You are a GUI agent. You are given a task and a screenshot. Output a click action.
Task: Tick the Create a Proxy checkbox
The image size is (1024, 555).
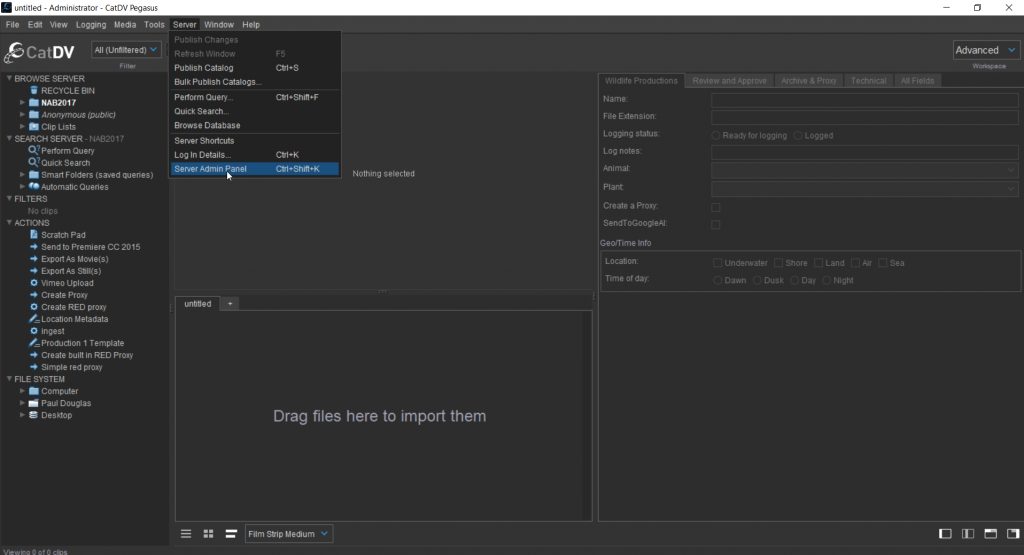click(x=716, y=208)
